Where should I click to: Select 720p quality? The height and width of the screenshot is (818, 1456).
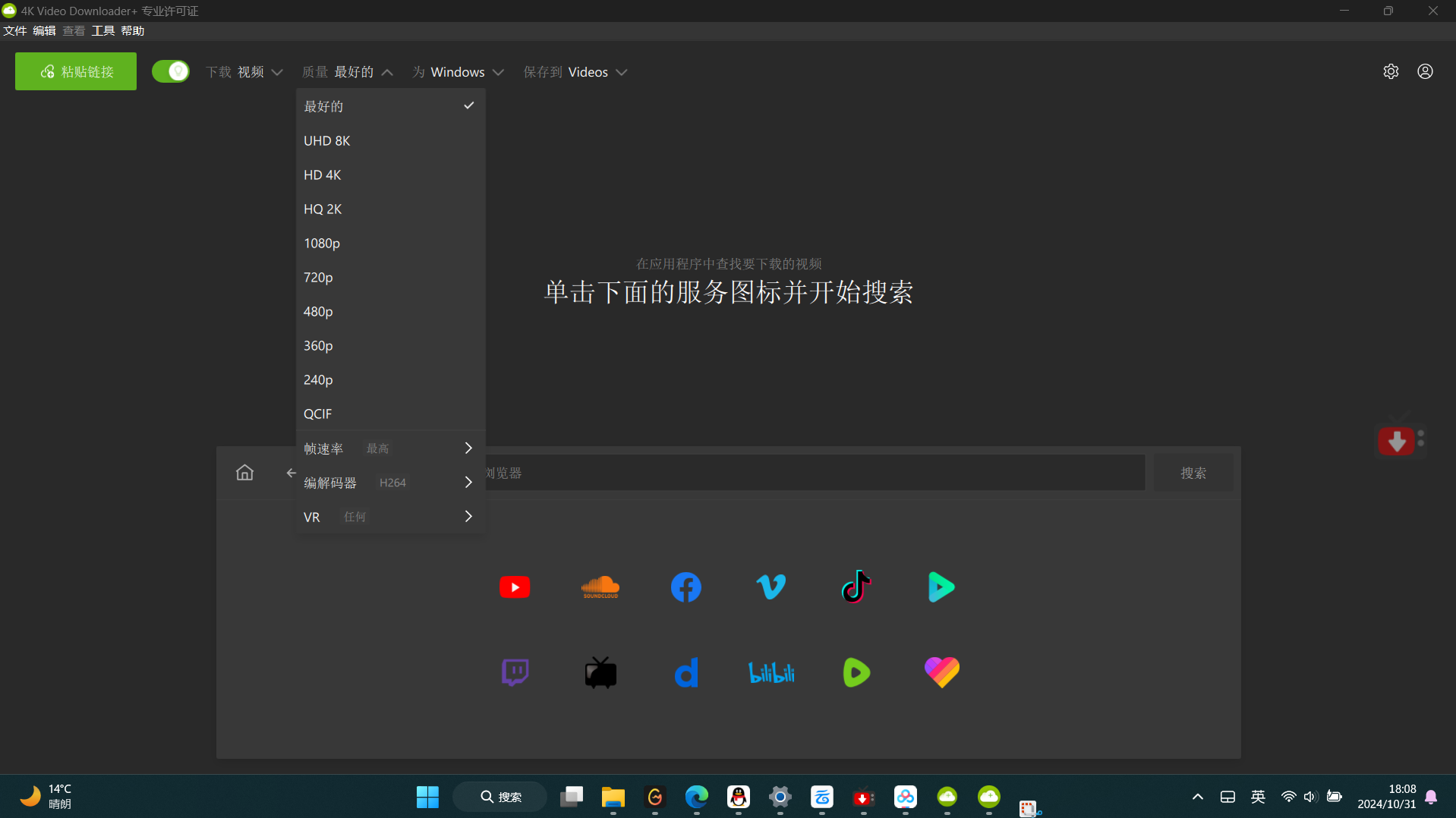click(x=390, y=277)
